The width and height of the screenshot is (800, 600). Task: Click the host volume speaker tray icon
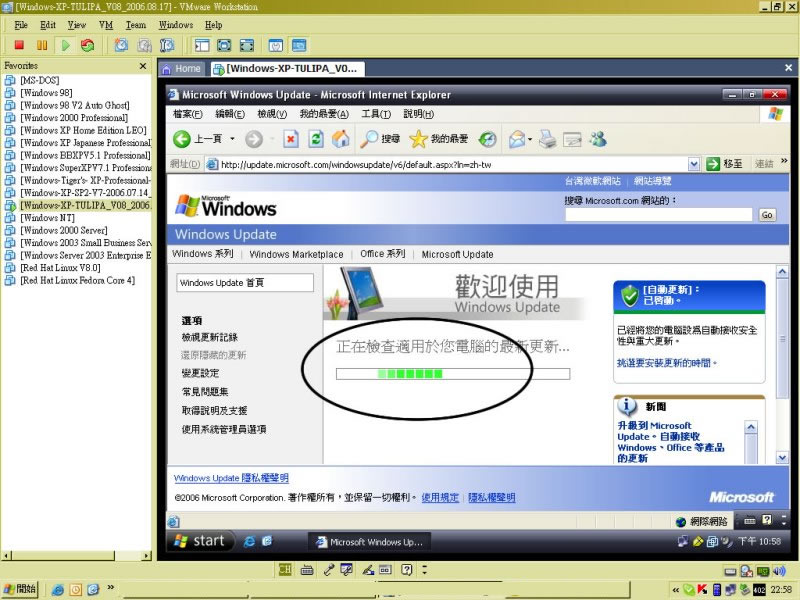779,570
